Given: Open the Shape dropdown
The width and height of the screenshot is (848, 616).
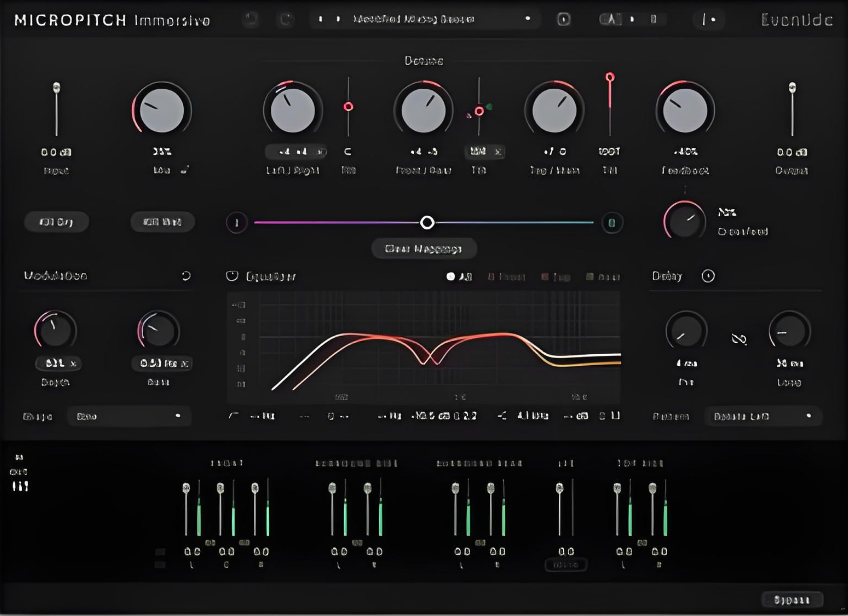Looking at the screenshot, I should 129,416.
